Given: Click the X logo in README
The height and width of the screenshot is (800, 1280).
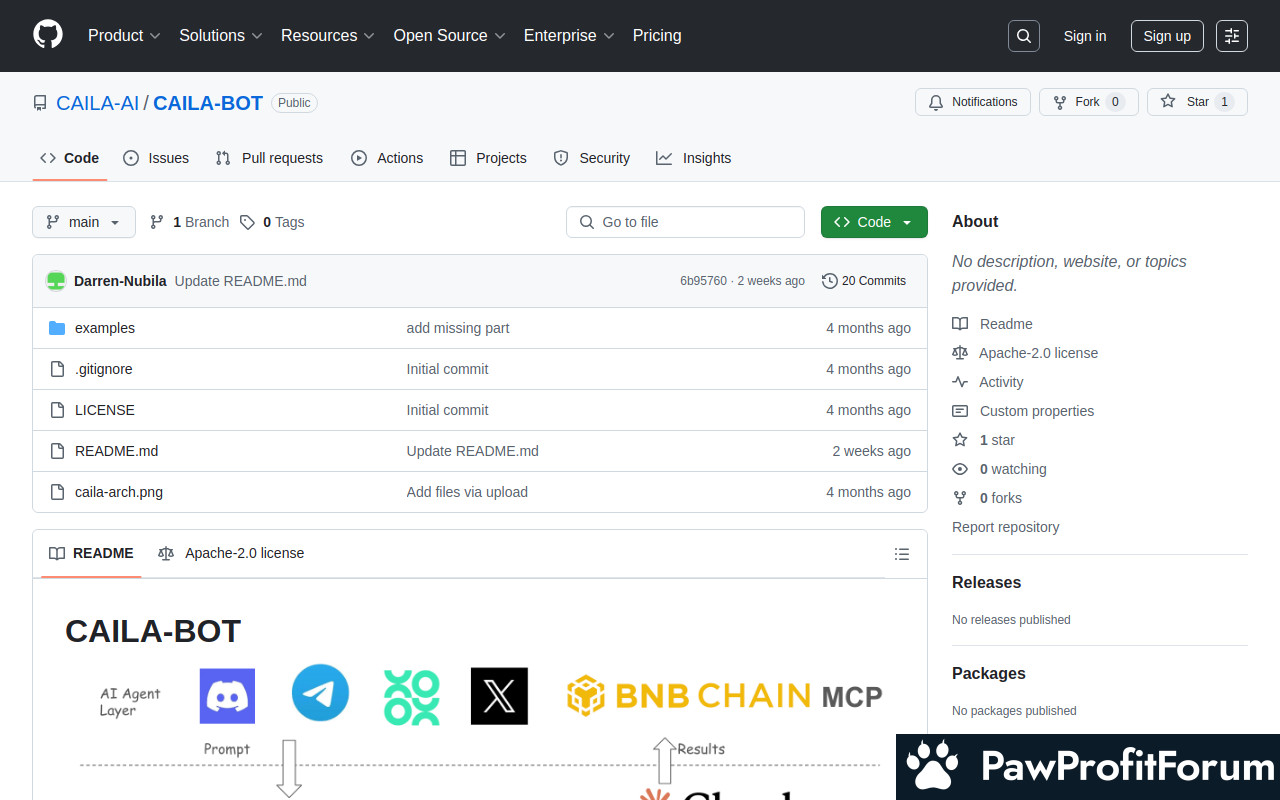Looking at the screenshot, I should (x=499, y=696).
